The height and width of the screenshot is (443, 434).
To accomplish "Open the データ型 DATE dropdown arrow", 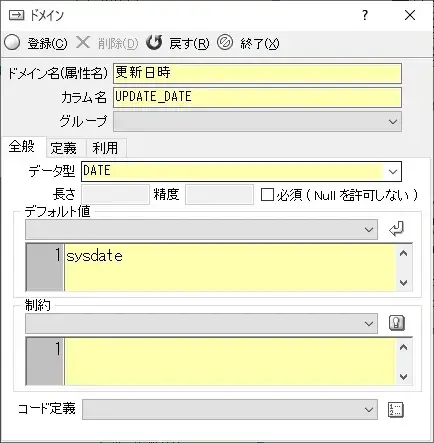I will [393, 172].
